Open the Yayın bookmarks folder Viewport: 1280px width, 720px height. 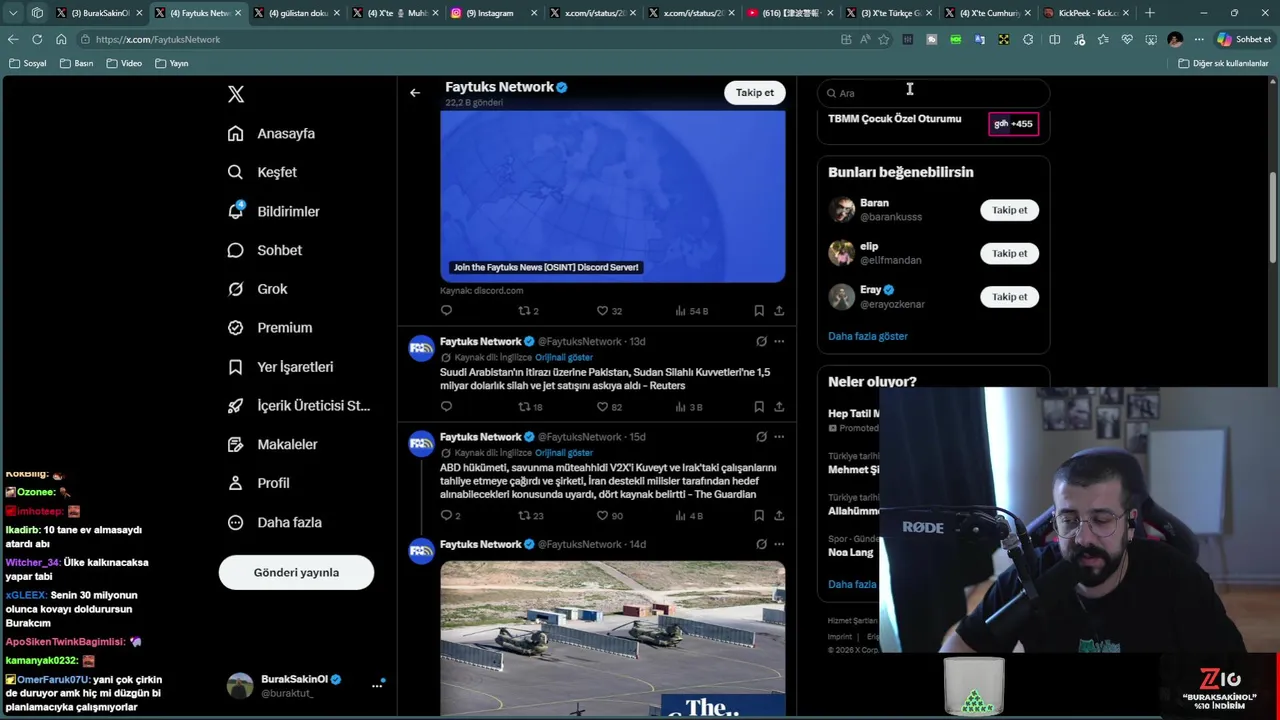point(172,63)
